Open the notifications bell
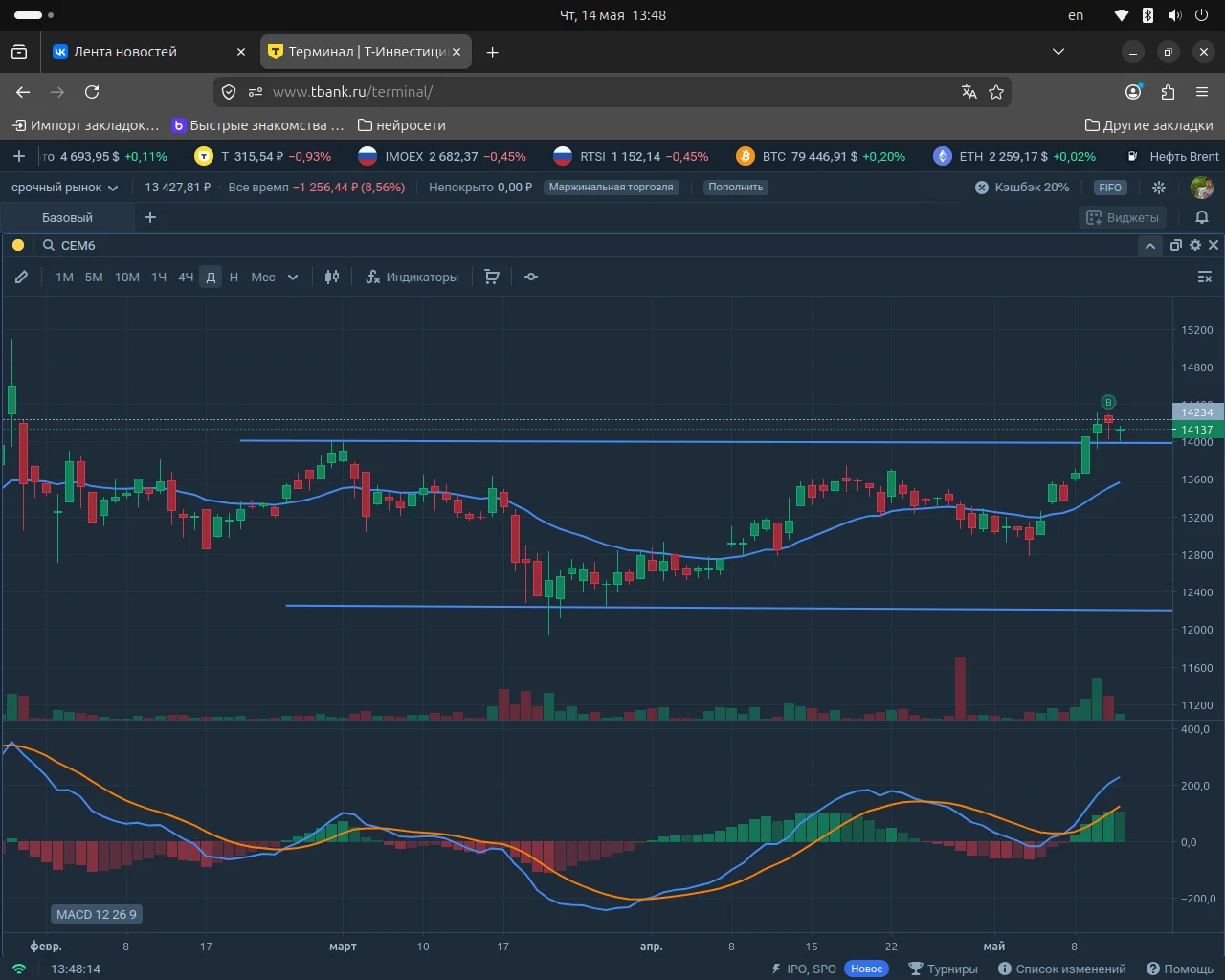This screenshot has width=1225, height=980. (x=1202, y=217)
